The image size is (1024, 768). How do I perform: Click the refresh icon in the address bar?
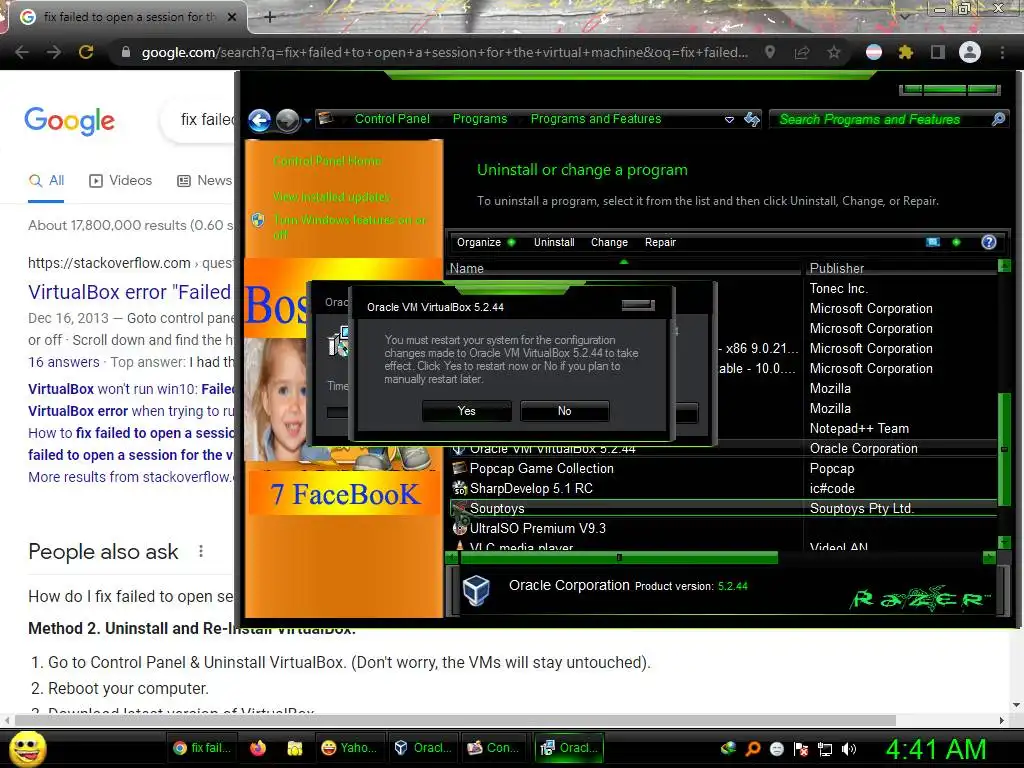click(752, 119)
